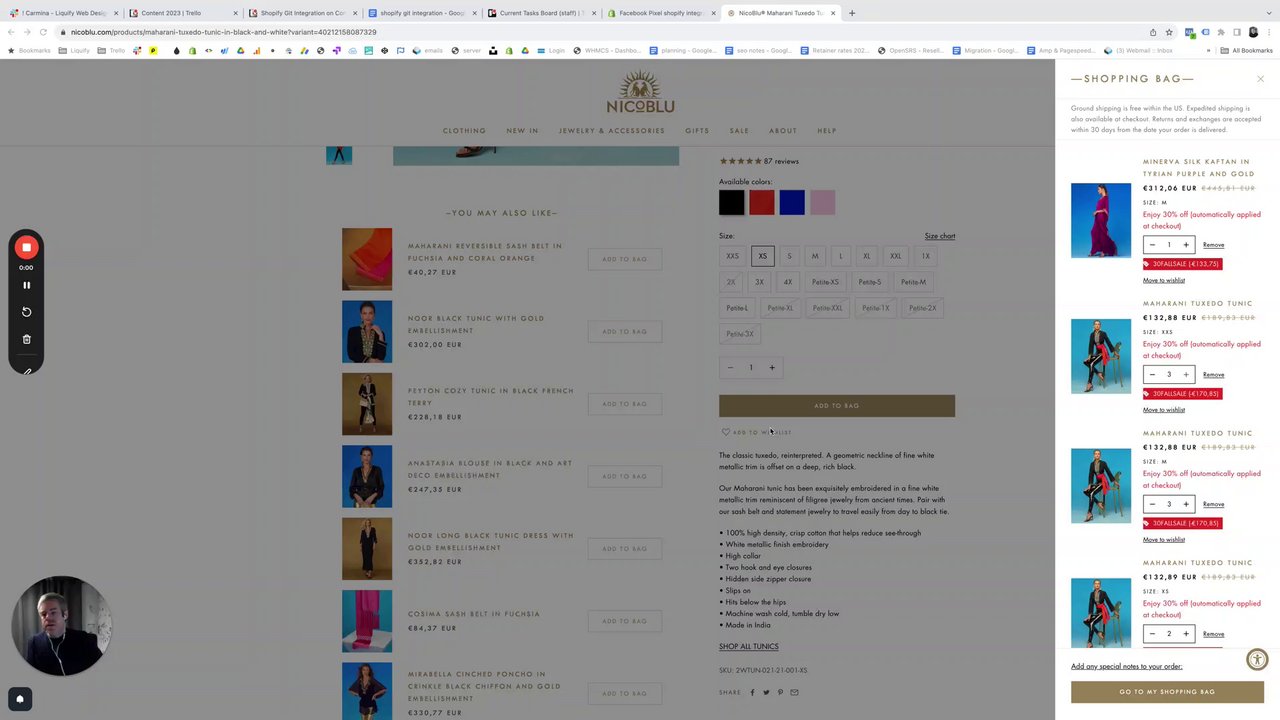Open Minerva Silk Kaftan thumbnail in bag

(1101, 220)
